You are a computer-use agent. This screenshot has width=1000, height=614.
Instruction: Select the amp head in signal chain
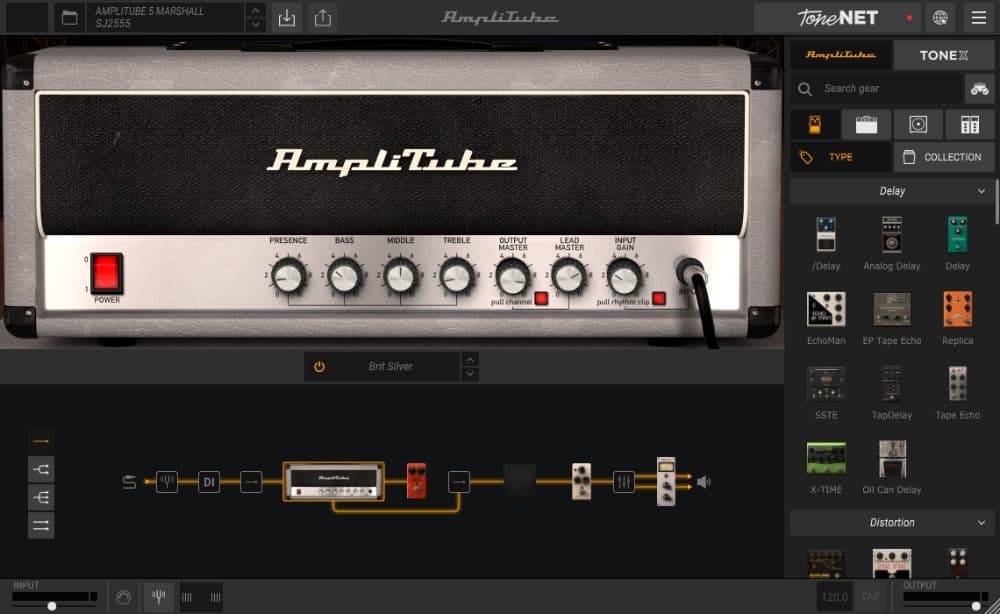point(334,481)
